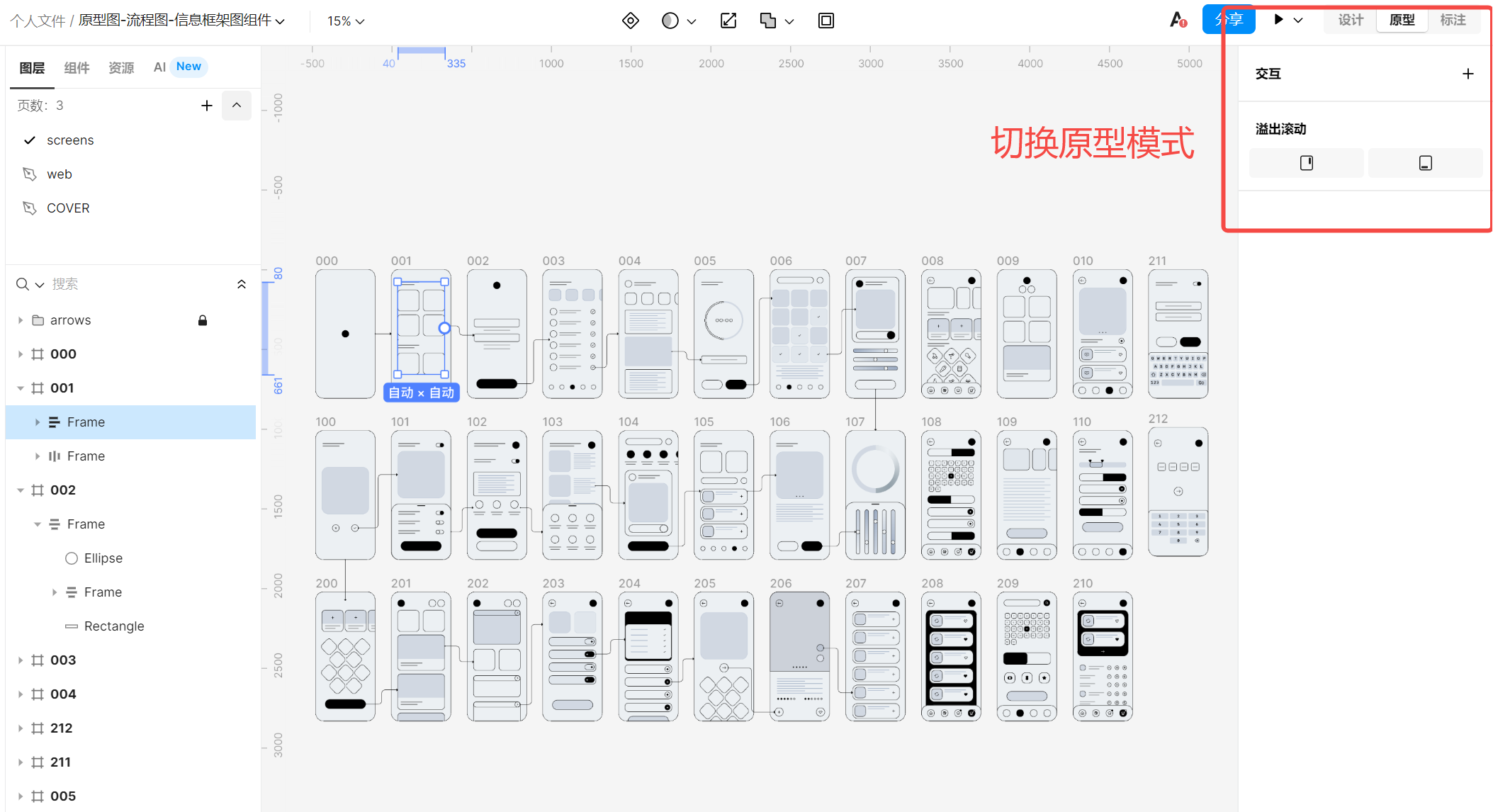Click the boolean overlapping squares icon
This screenshot has height=812, width=1493.
(768, 21)
